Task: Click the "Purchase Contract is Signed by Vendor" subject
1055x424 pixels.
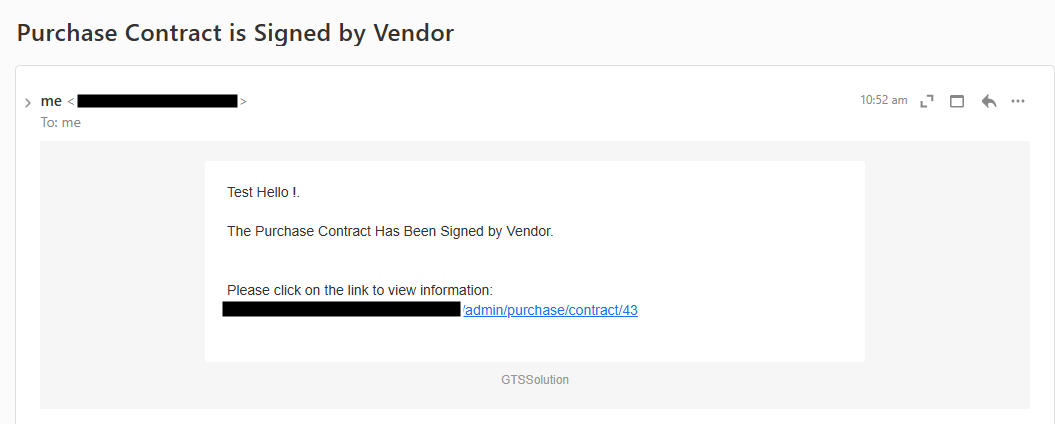Action: [236, 33]
